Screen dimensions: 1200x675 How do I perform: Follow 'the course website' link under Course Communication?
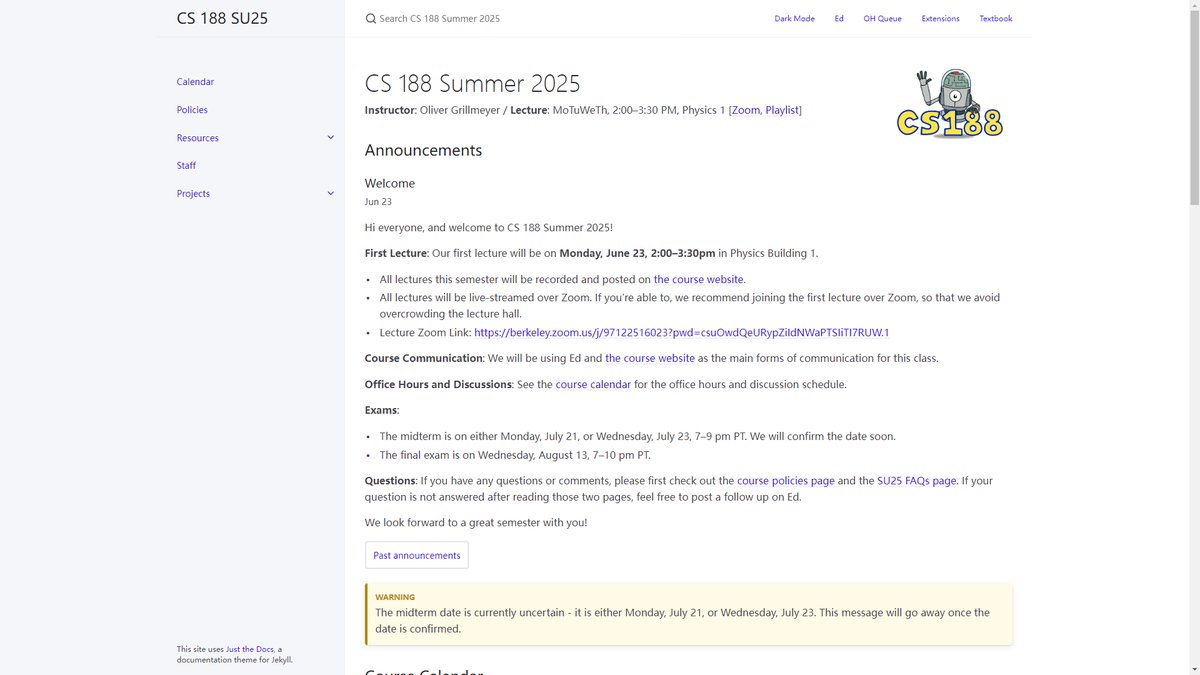650,358
